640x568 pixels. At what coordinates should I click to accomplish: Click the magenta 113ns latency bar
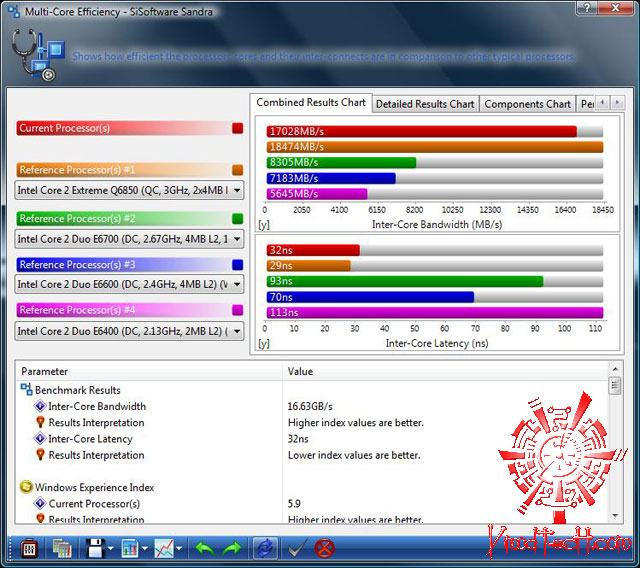click(x=435, y=313)
